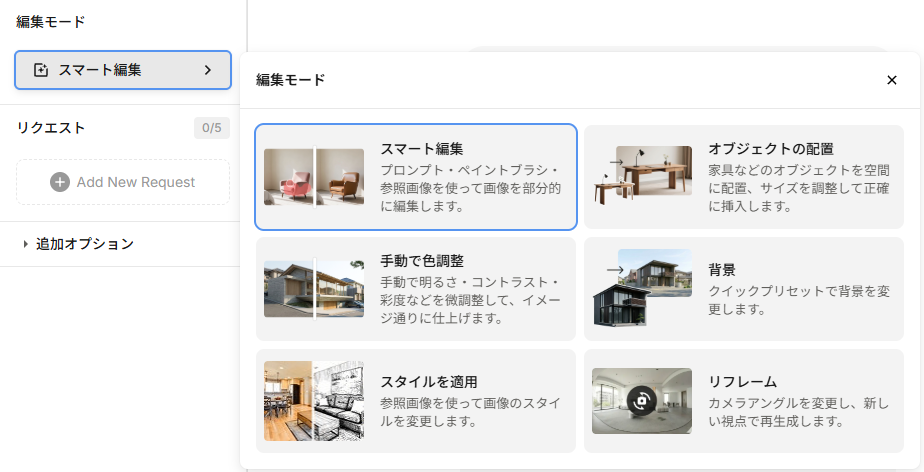Screen dimensions: 924x472
Task: Click the スマート編集 sparkle icon in sidebar button
Action: click(x=41, y=70)
